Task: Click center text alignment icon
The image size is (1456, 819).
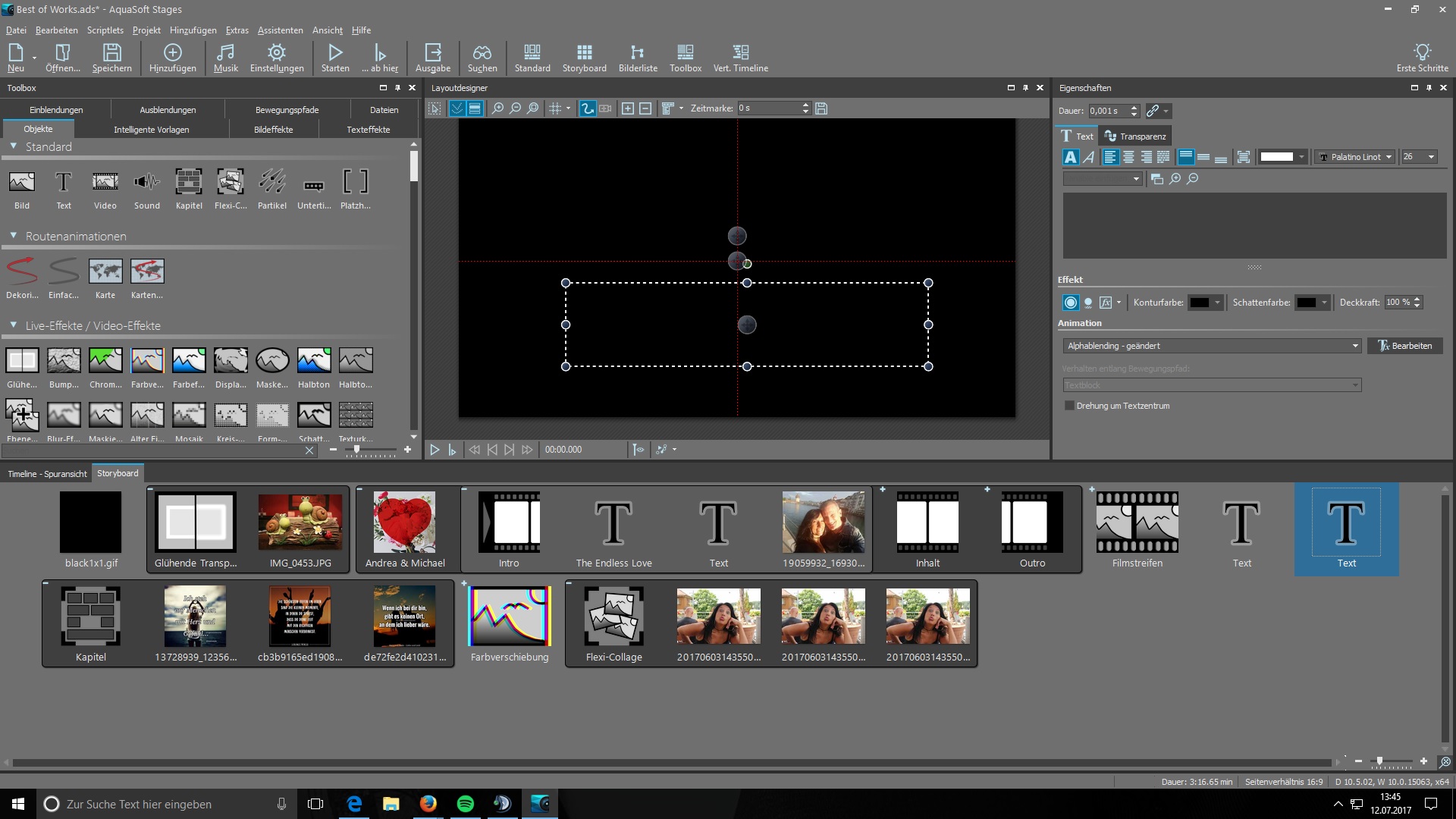Action: 1128,157
